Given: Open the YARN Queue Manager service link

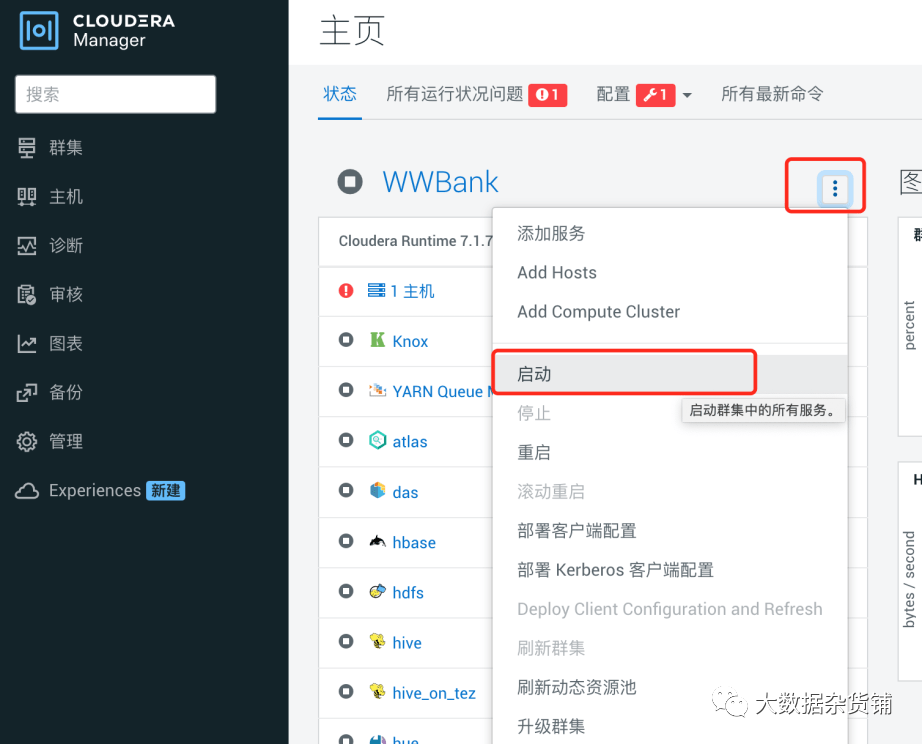Looking at the screenshot, I should [x=442, y=392].
